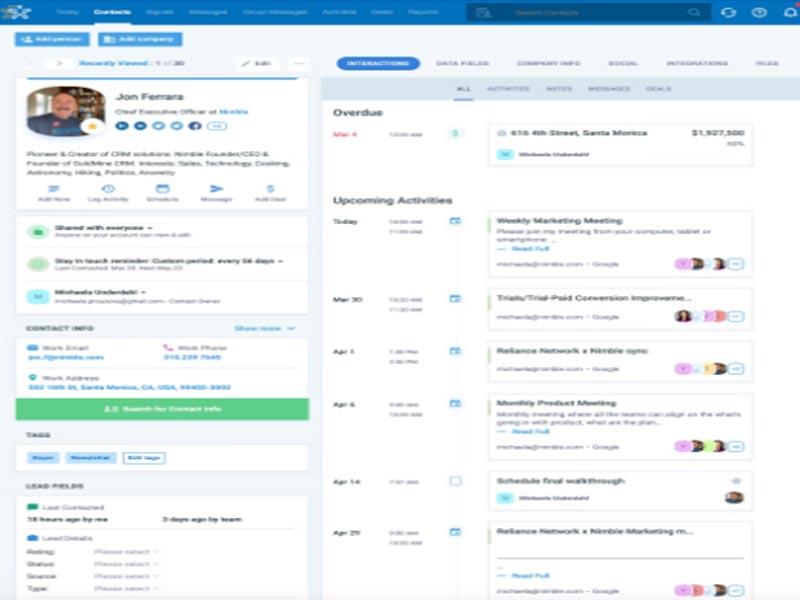Expand Contact Info with Show more

pos(264,328)
